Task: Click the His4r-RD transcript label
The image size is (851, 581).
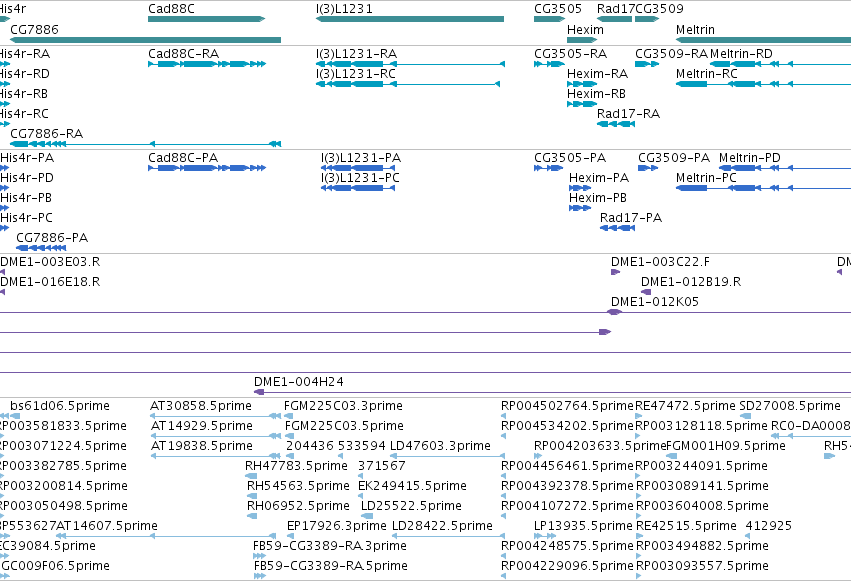Action: click(x=24, y=74)
